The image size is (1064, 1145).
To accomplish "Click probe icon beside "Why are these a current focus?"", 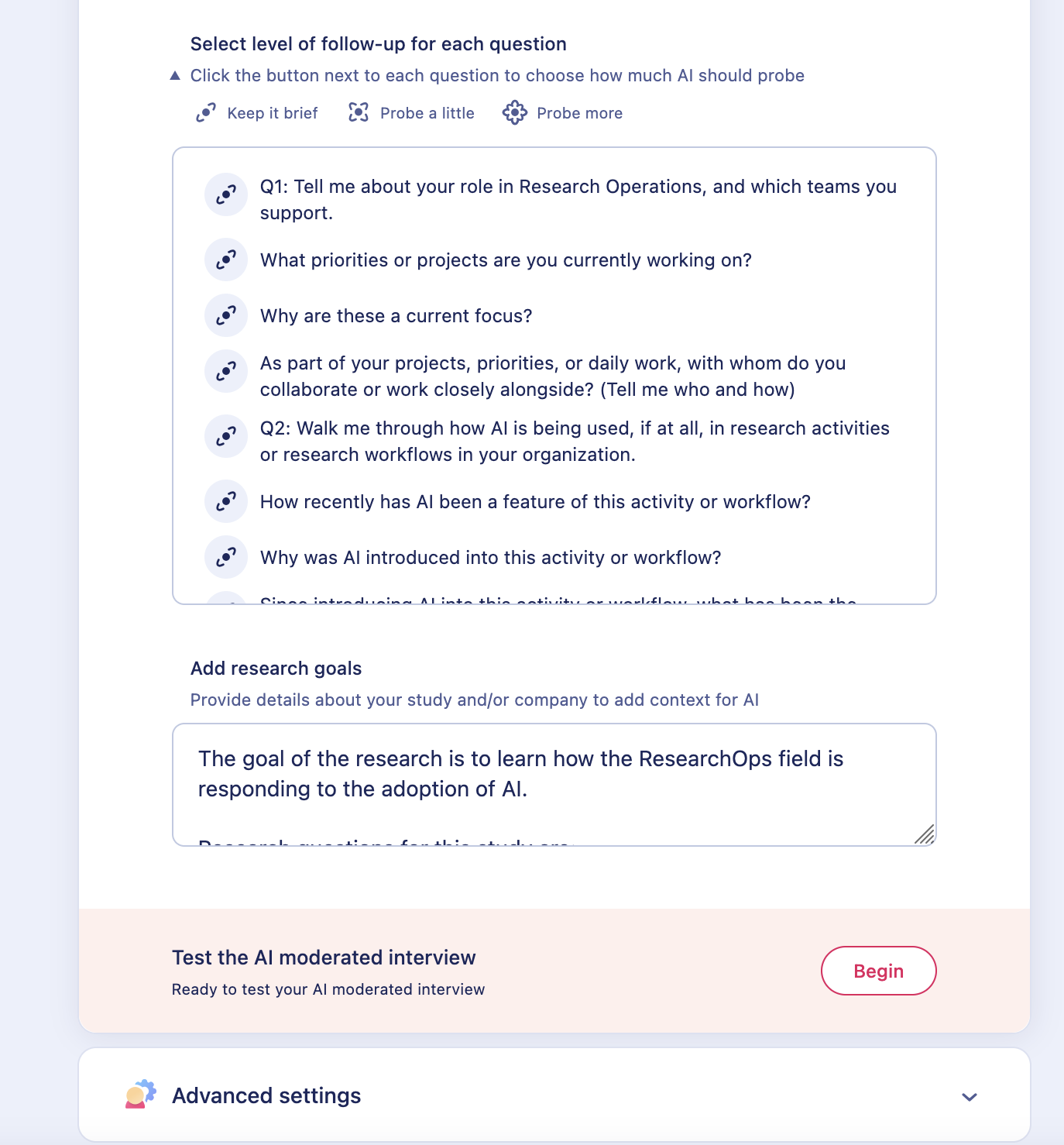I will tap(225, 315).
